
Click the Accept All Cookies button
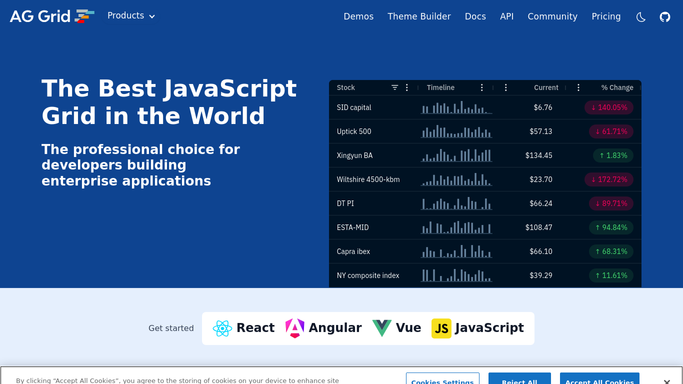click(x=599, y=379)
